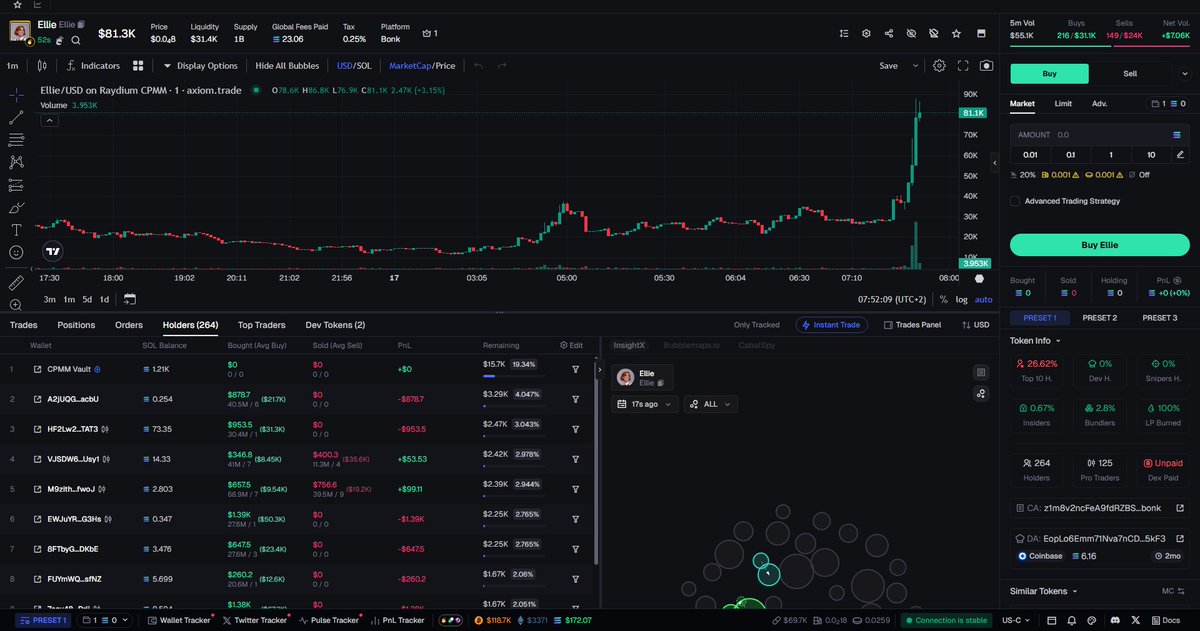Open the 1m timeframe selector
The height and width of the screenshot is (631, 1200).
pos(13,66)
